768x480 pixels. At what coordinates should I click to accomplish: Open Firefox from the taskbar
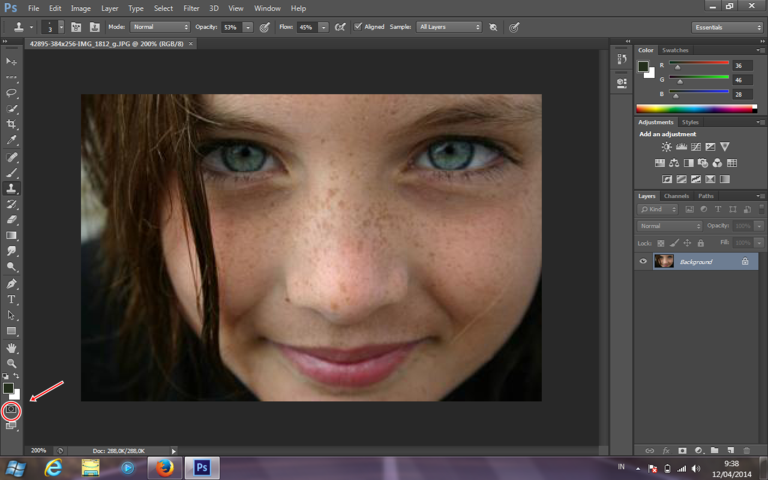click(165, 467)
